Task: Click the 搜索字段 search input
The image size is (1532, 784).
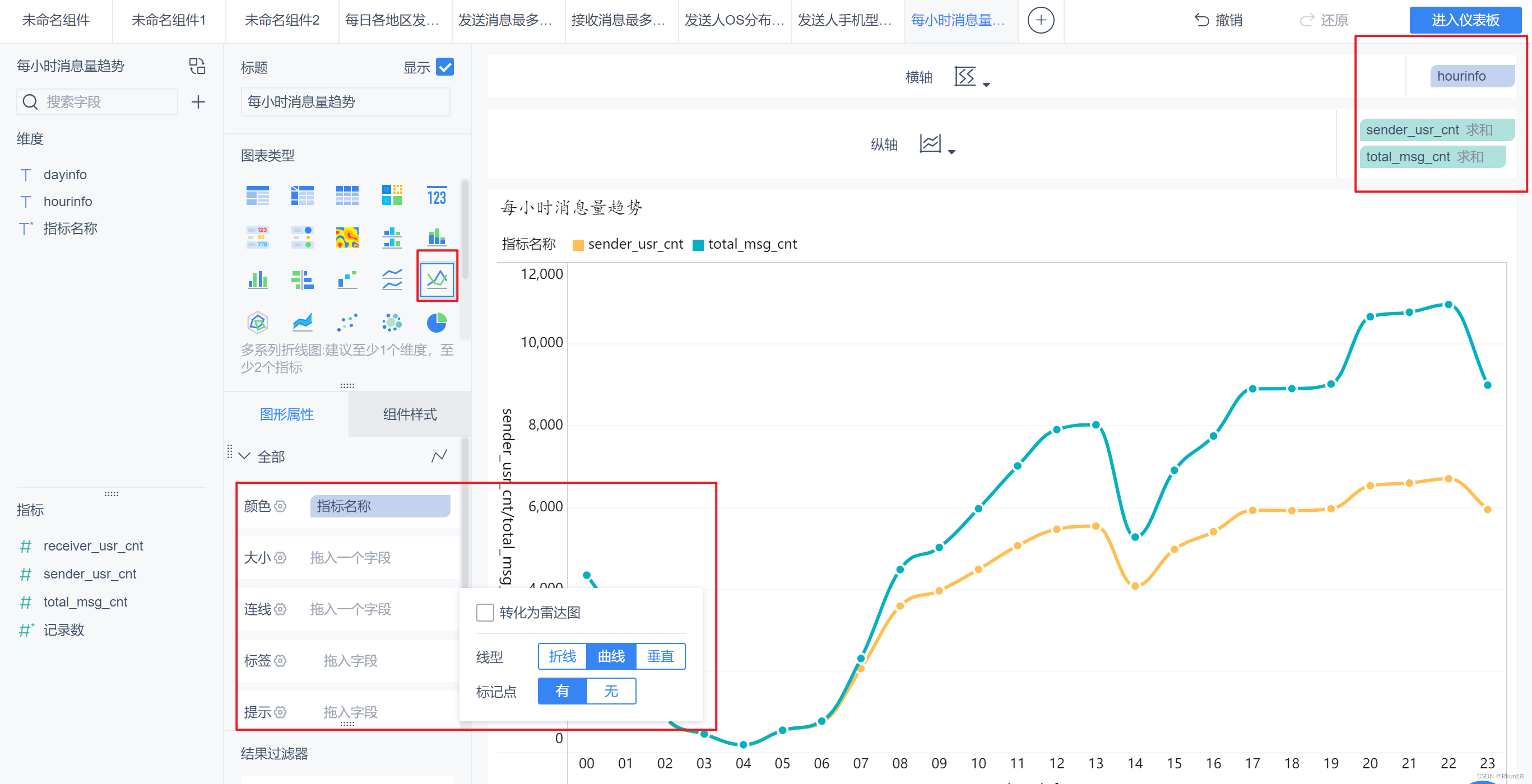Action: [97, 102]
